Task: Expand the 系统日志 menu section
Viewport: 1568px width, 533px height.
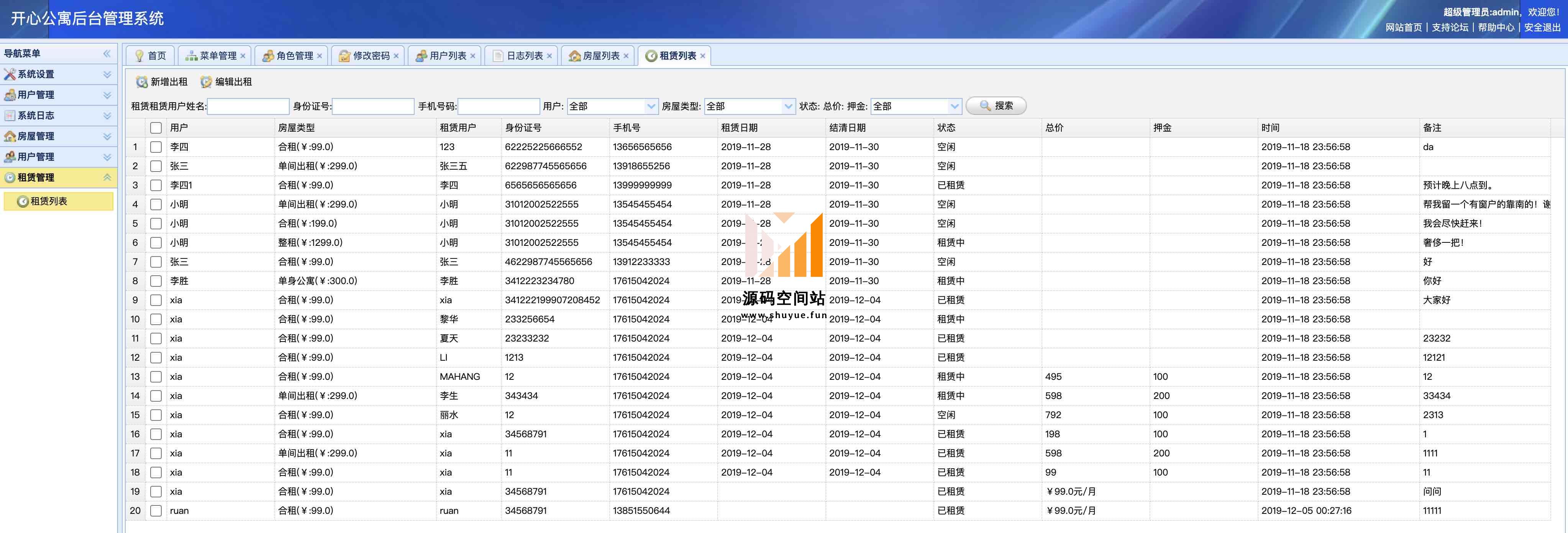Action: click(x=107, y=116)
